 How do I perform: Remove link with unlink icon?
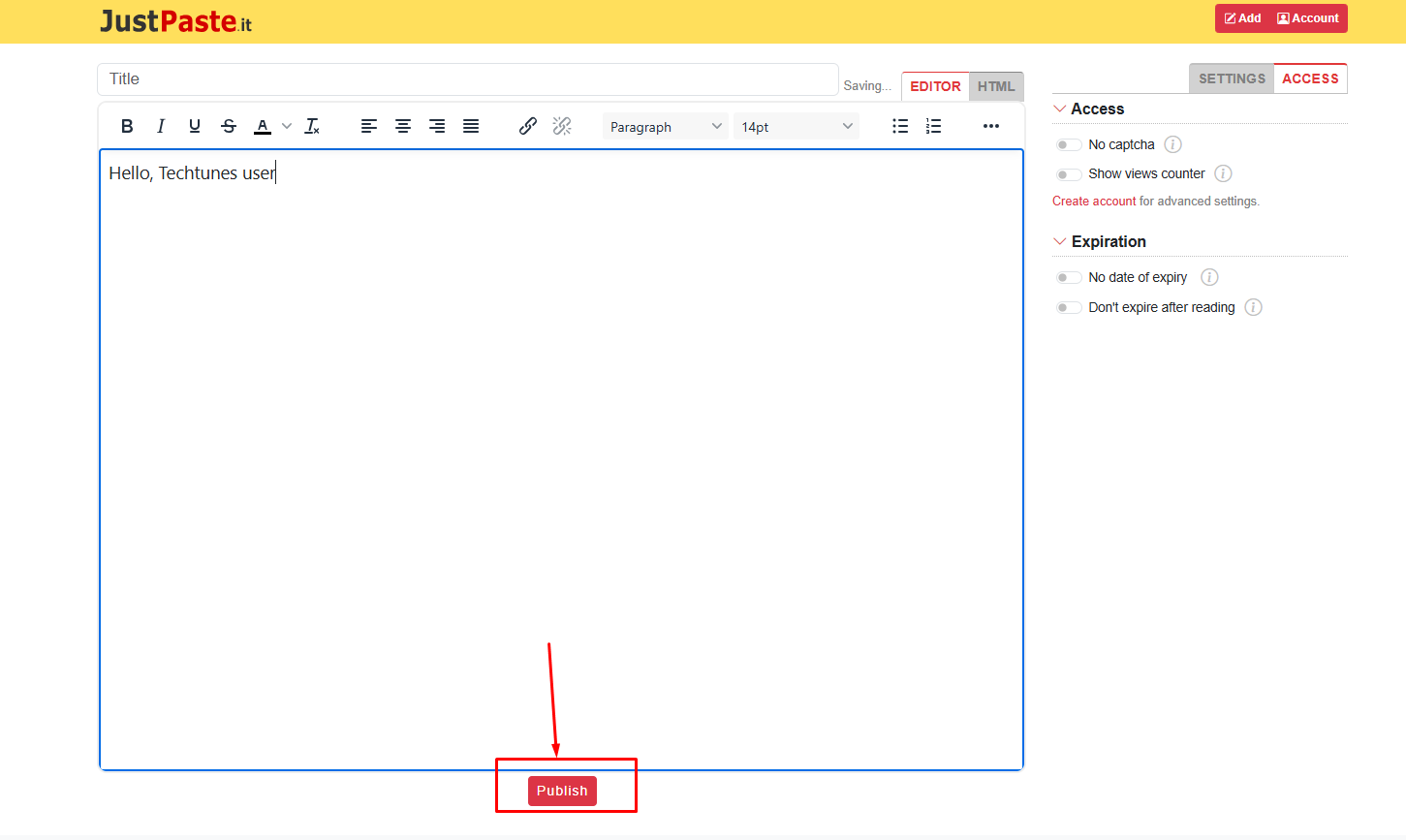562,126
